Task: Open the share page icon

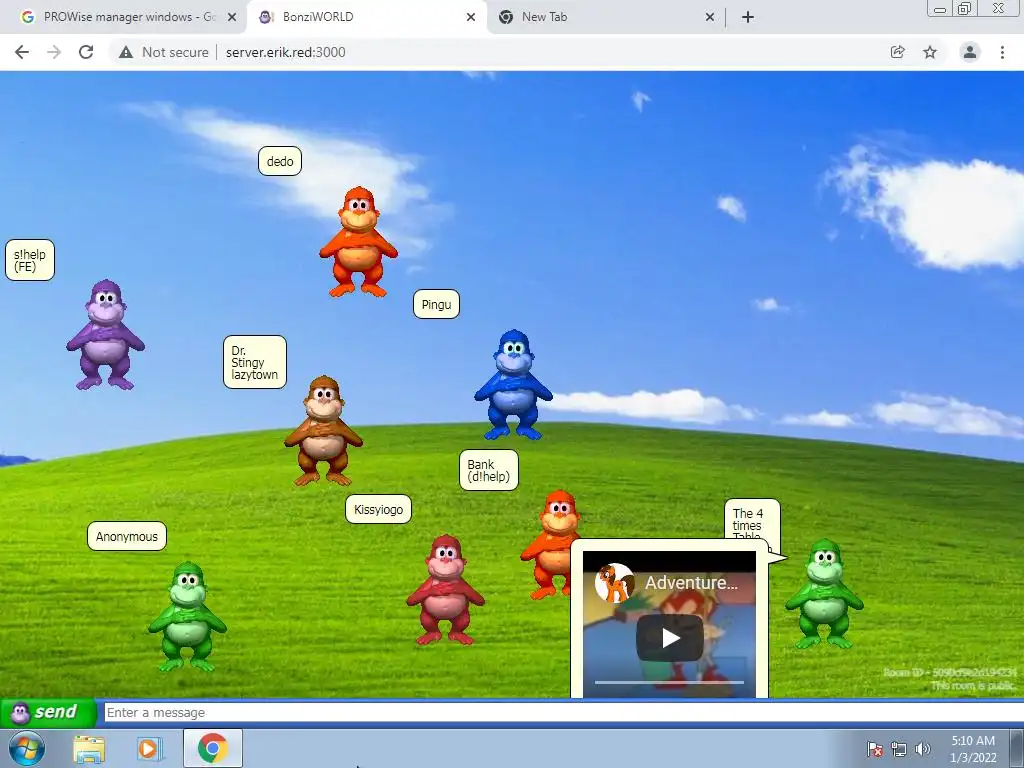Action: pos(898,52)
